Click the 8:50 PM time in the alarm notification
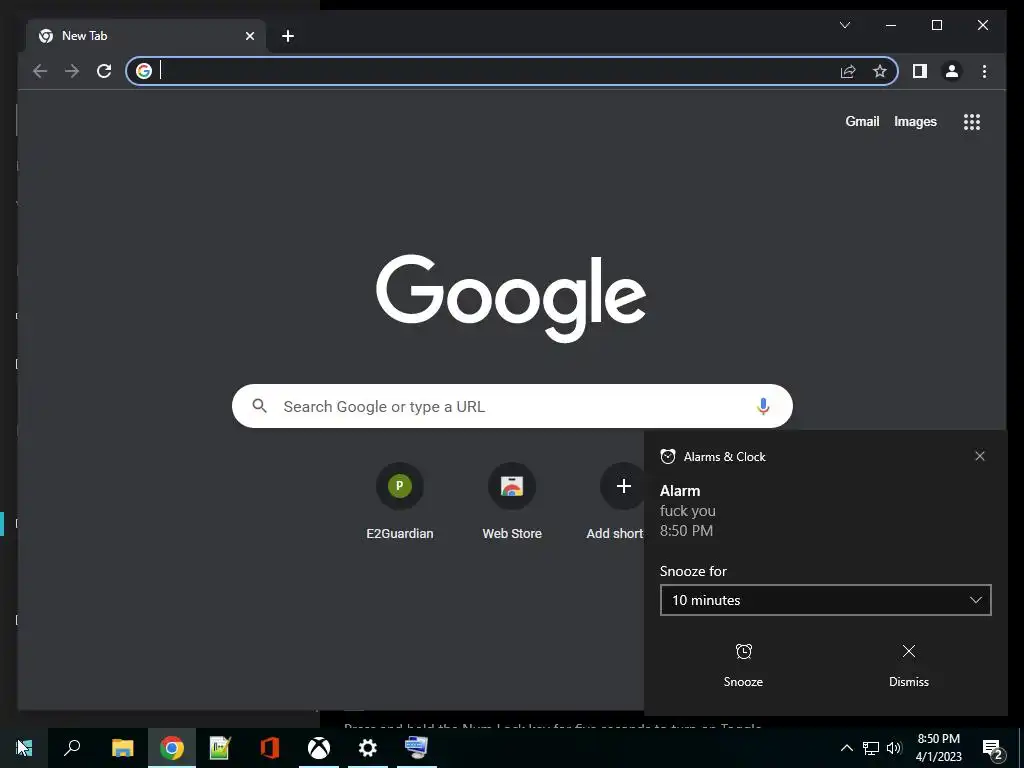 coord(686,531)
